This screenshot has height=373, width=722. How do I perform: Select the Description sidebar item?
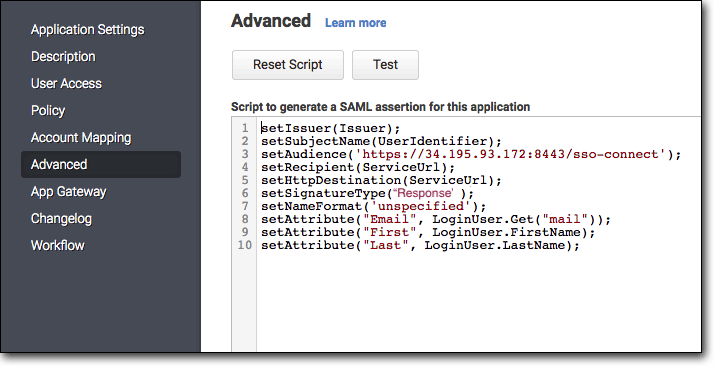(63, 57)
